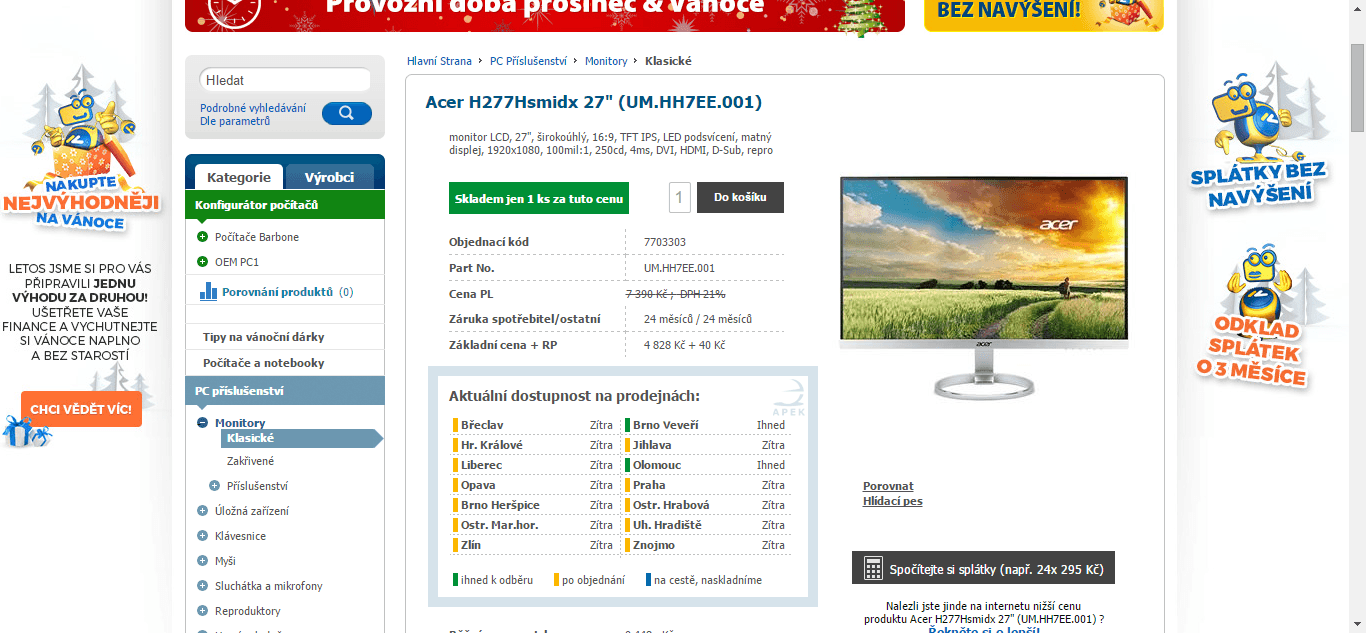
Task: Select Uh. Hradiště store availability row
Action: pyautogui.click(x=706, y=525)
